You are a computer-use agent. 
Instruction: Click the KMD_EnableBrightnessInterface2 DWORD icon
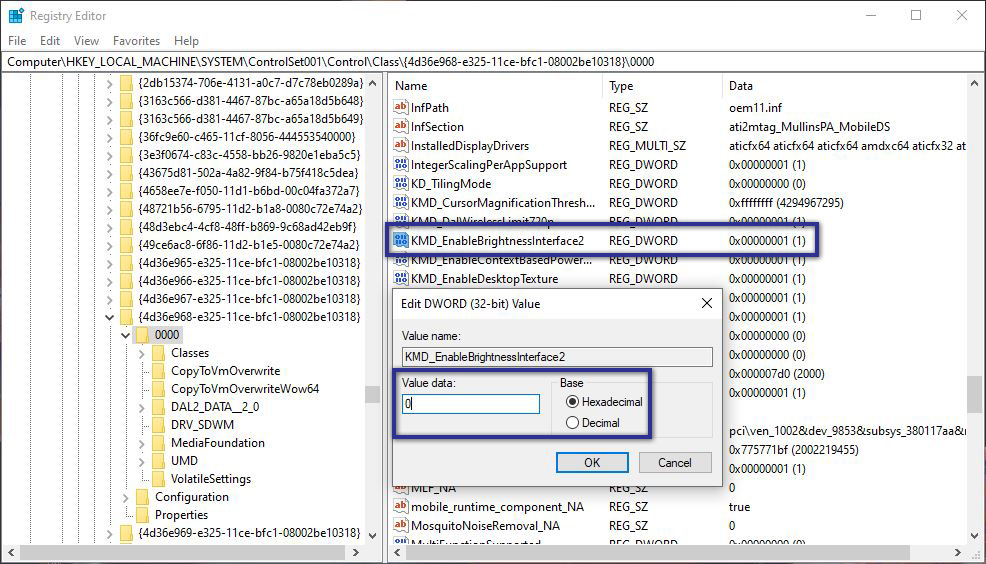pyautogui.click(x=401, y=240)
